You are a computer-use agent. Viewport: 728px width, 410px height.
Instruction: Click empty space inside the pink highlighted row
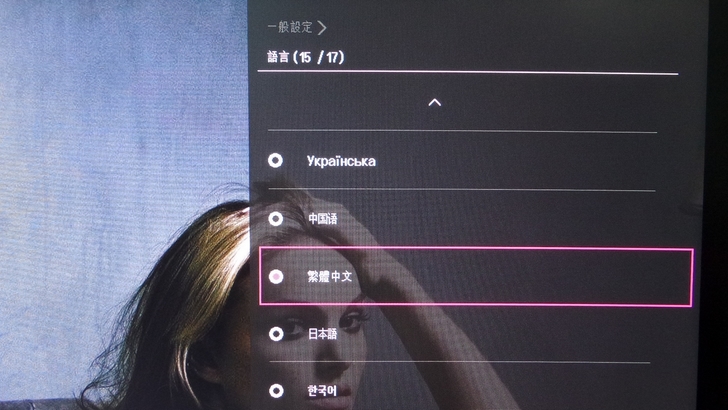pyautogui.click(x=520, y=277)
